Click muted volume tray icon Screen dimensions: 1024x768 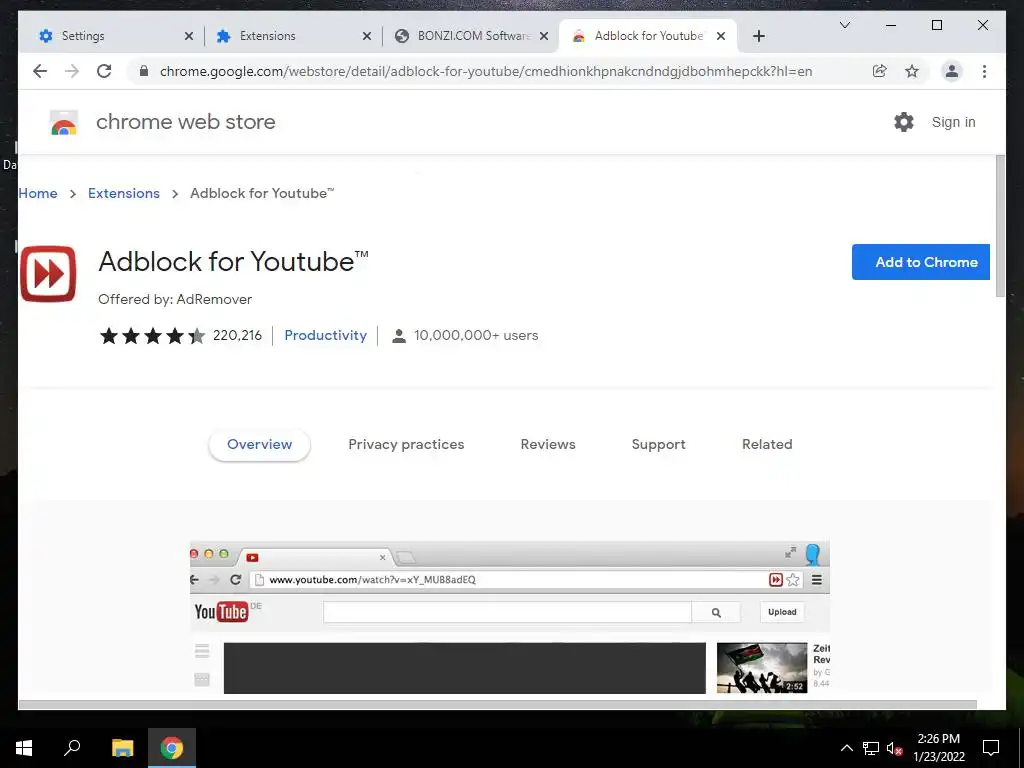(x=894, y=748)
